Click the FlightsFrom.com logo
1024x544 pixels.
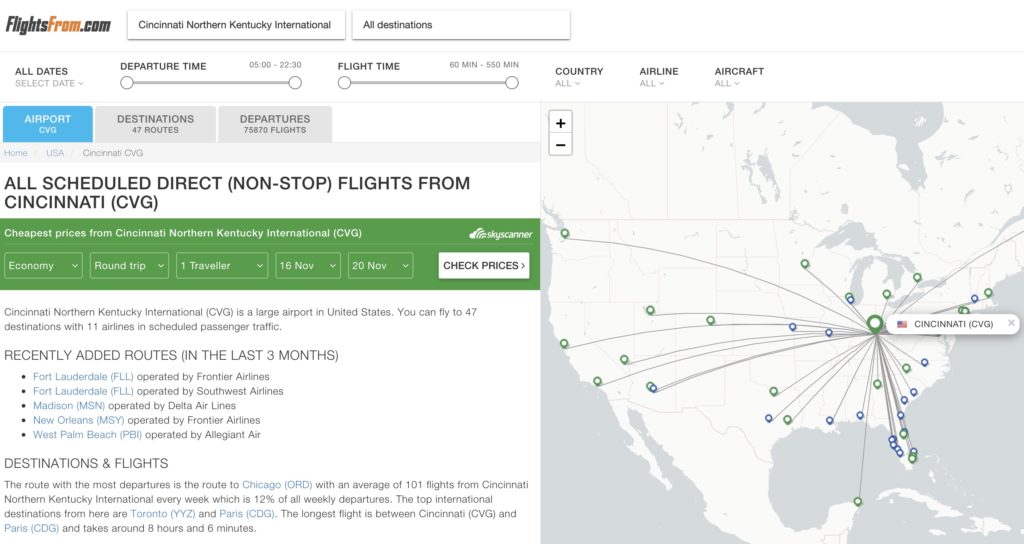coord(58,25)
